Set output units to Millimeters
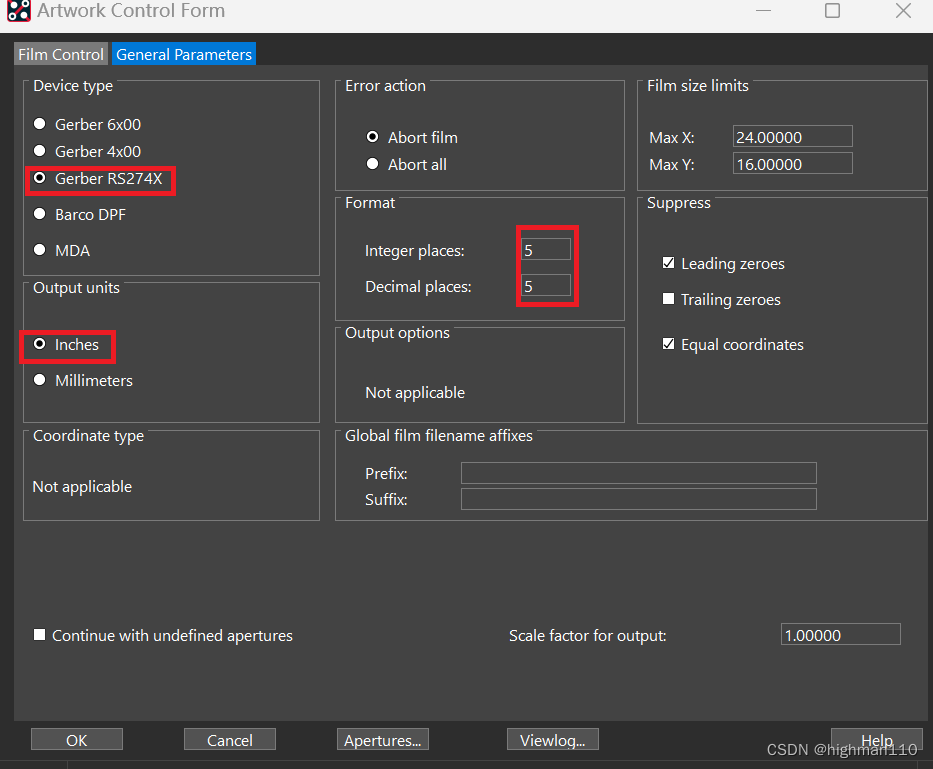 pyautogui.click(x=40, y=380)
